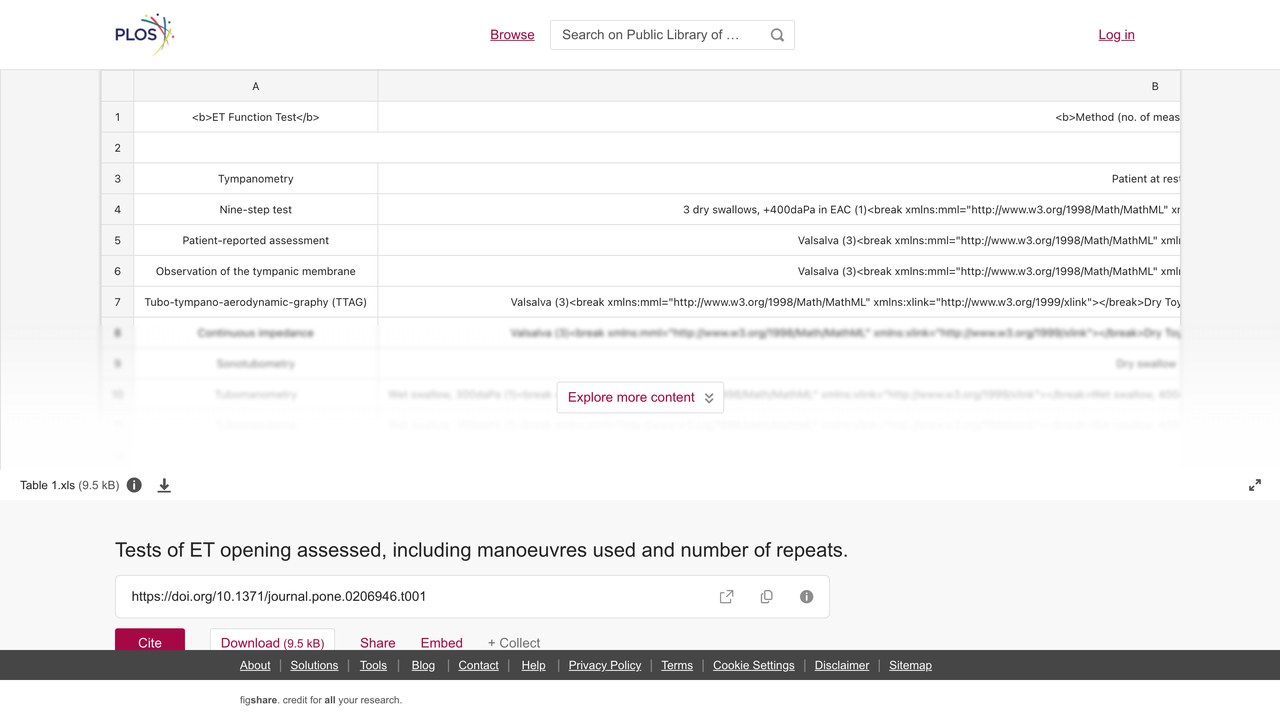This screenshot has width=1280, height=720.
Task: Click Log in link
Action: coord(1116,35)
